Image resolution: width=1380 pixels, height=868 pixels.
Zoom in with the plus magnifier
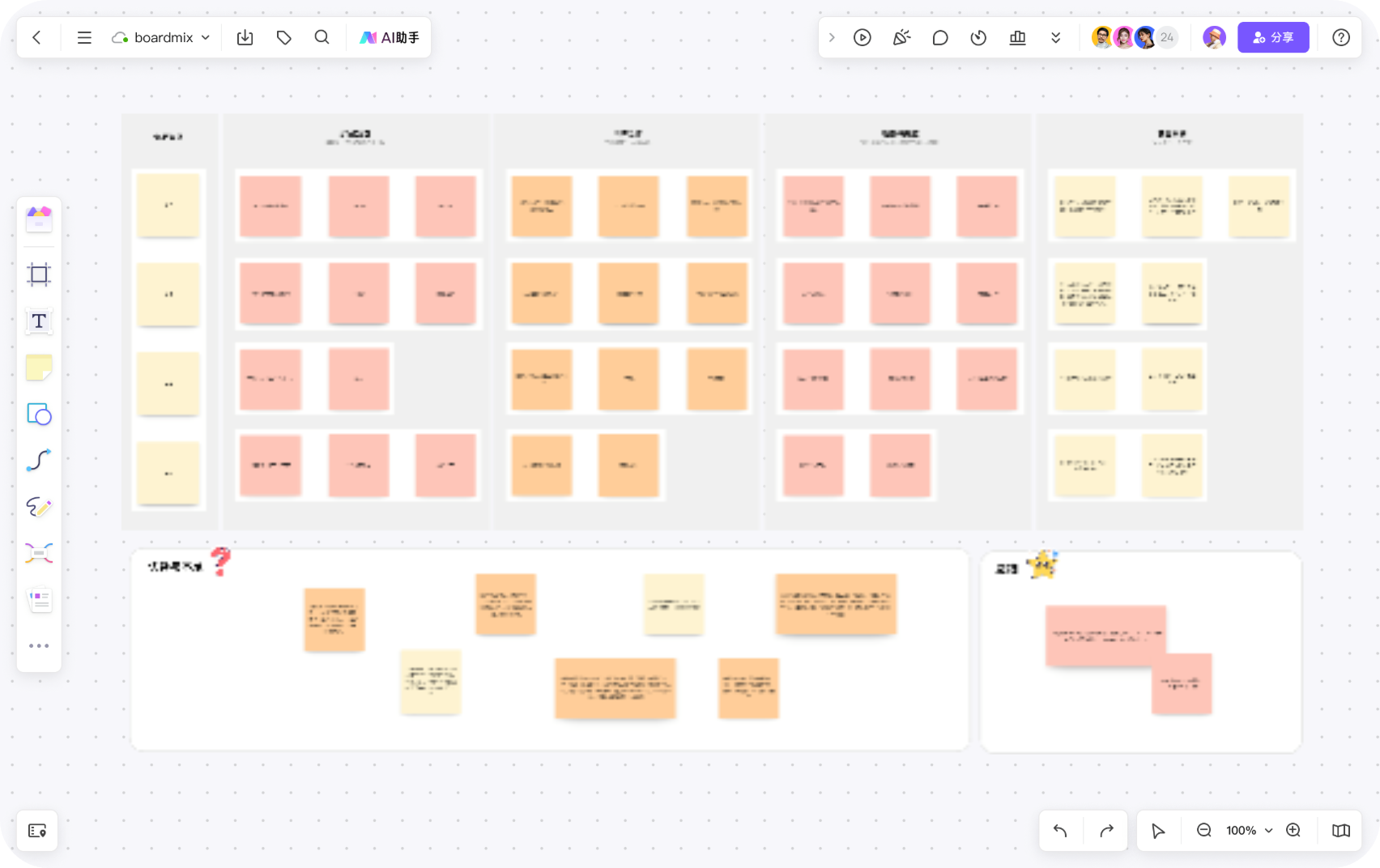coord(1294,831)
